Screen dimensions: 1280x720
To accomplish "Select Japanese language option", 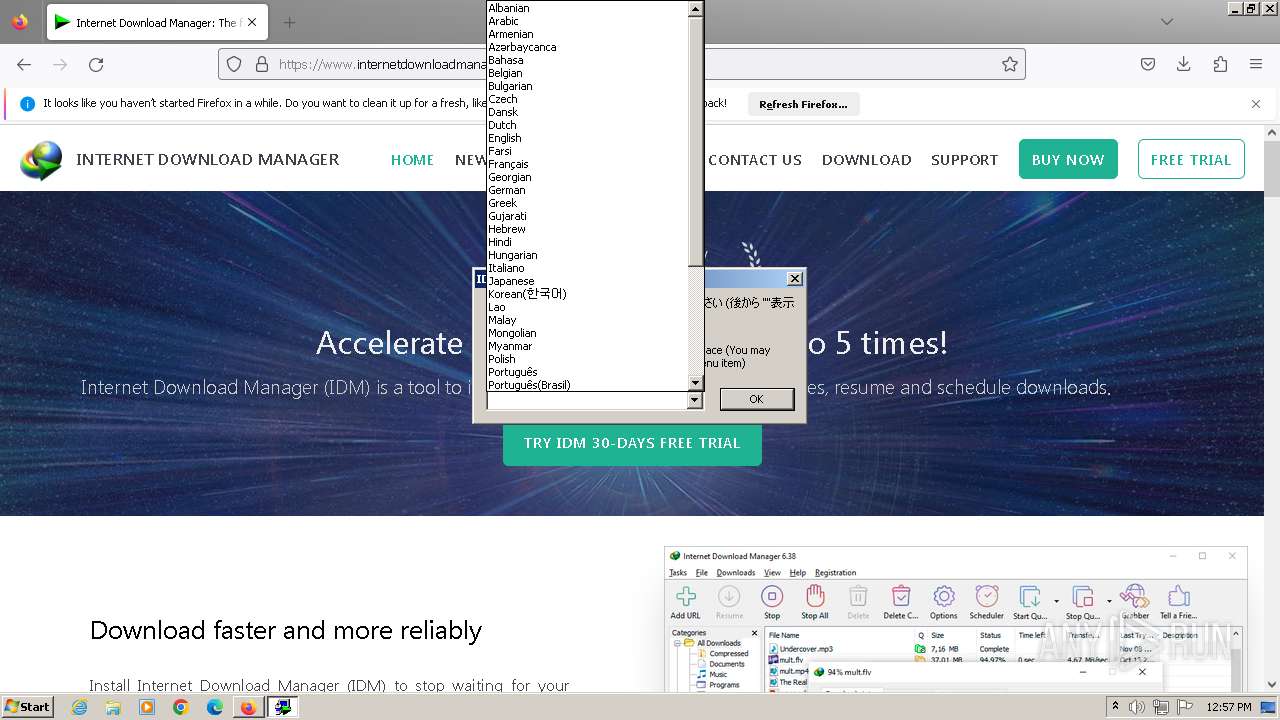I will click(588, 281).
